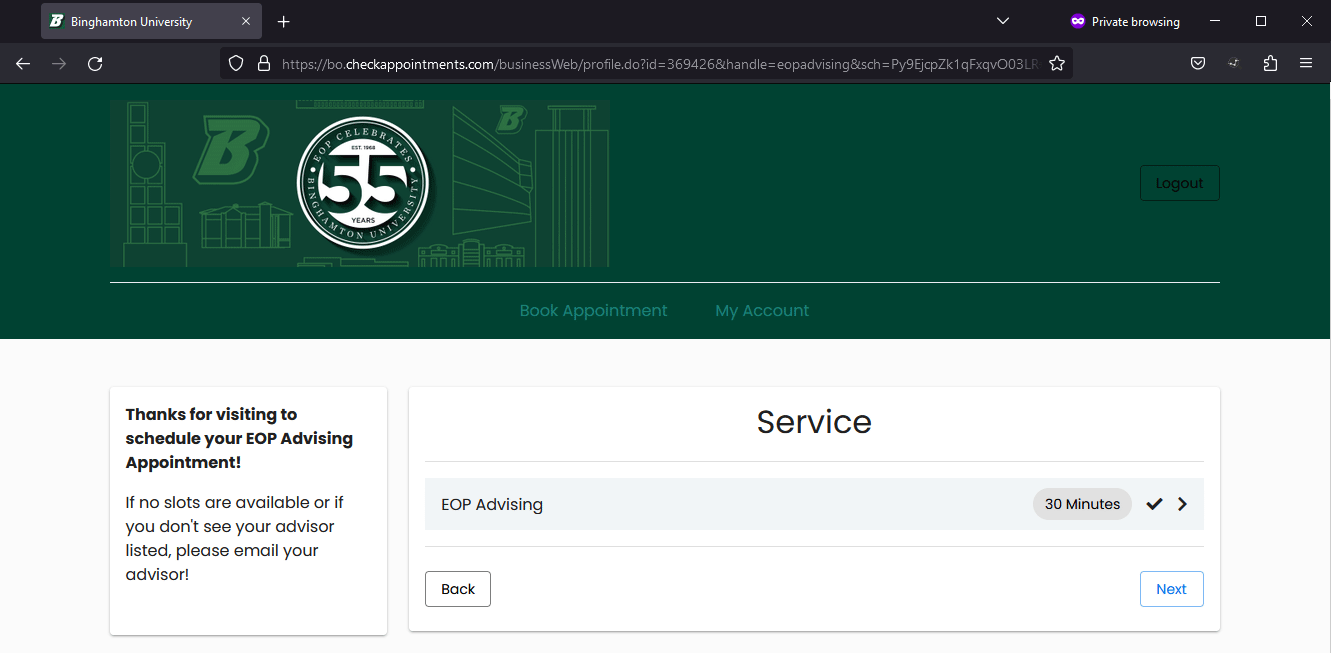Expand the list all tabs dropdown arrow
The image size is (1331, 653).
pos(1003,22)
